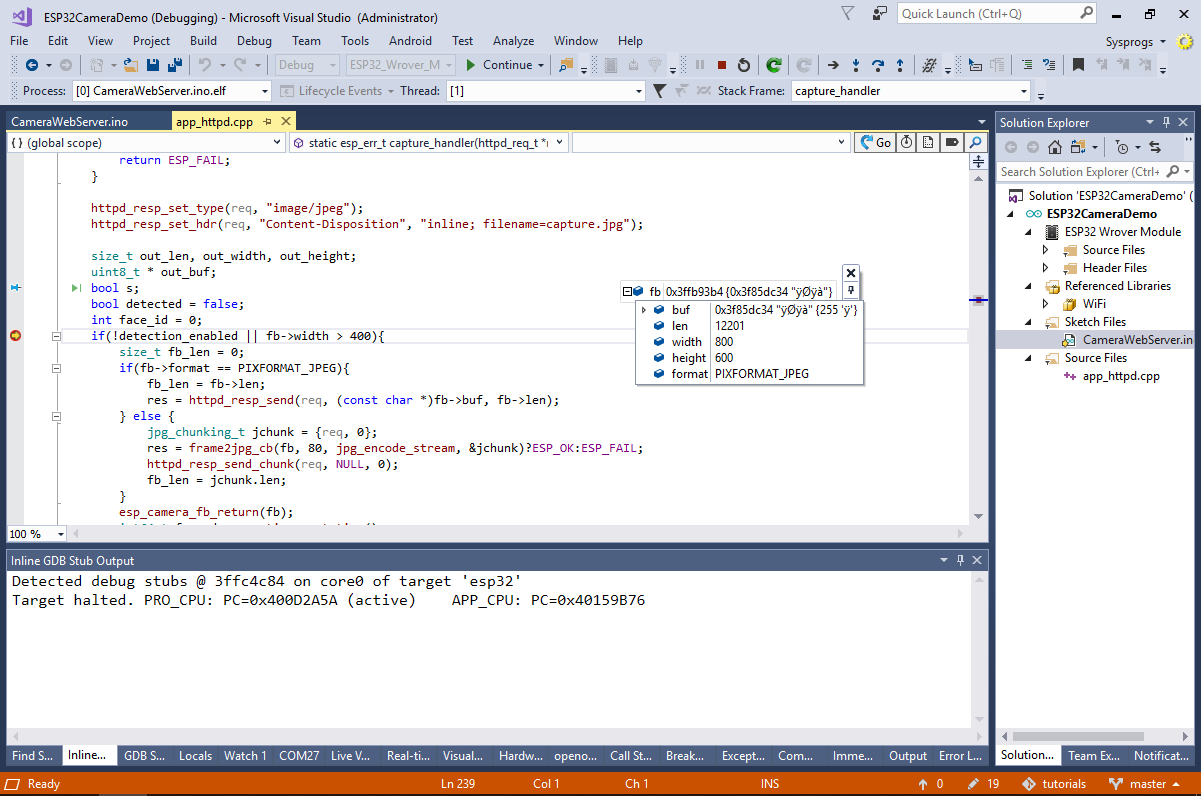1201x796 pixels.
Task: Switch to the CameraWebServer.ino tab
Action: click(70, 122)
